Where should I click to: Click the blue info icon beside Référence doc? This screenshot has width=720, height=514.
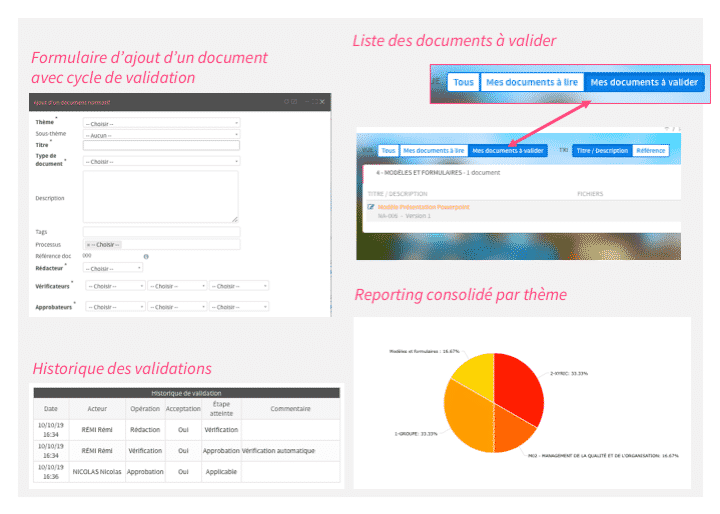pyautogui.click(x=146, y=256)
